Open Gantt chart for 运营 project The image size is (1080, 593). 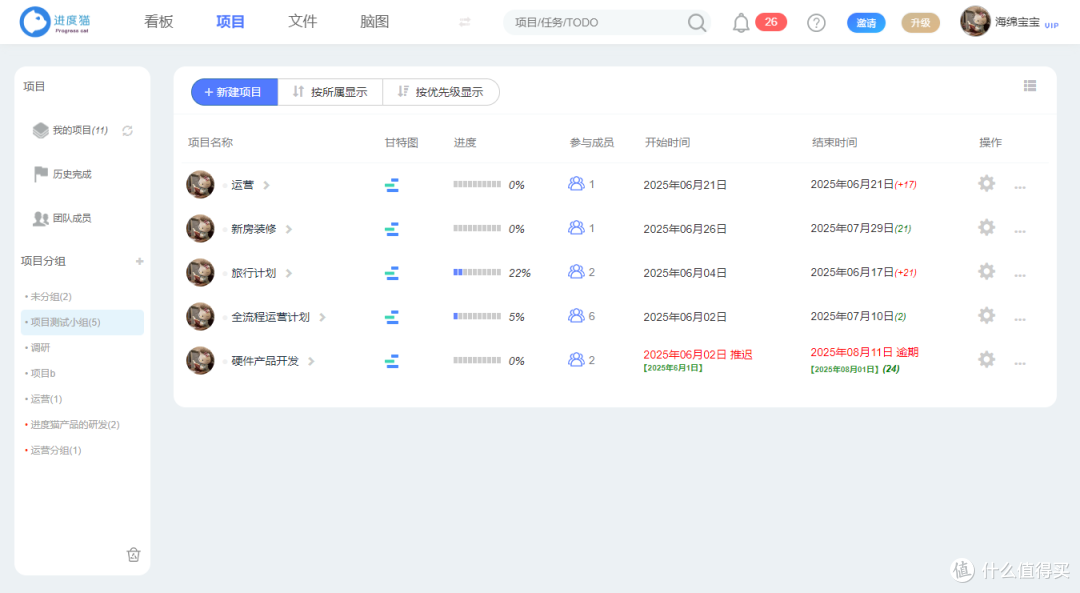point(391,185)
